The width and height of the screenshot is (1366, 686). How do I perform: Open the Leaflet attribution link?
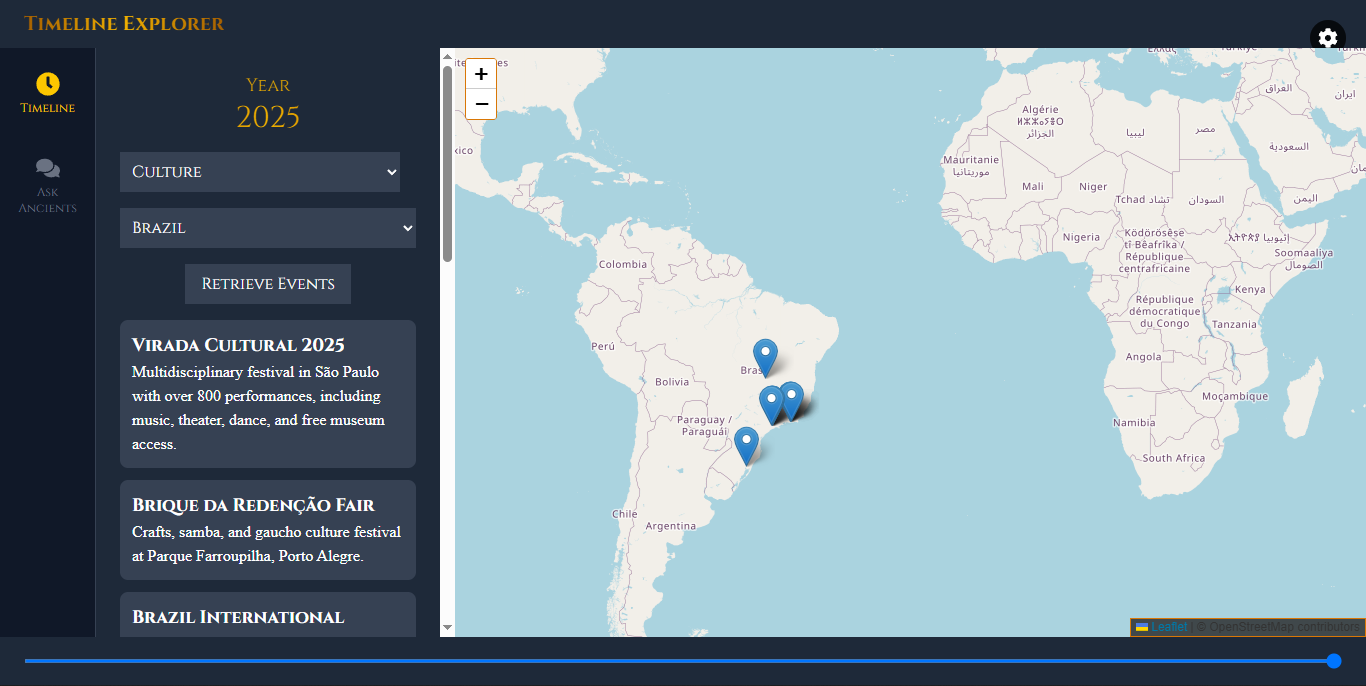pyautogui.click(x=1169, y=627)
